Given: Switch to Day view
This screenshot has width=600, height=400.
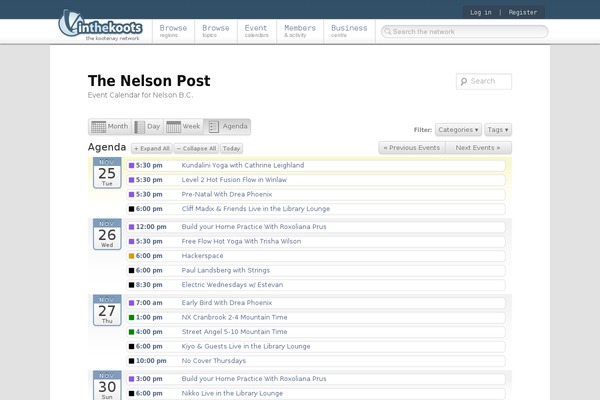Looking at the screenshot, I should [x=147, y=127].
